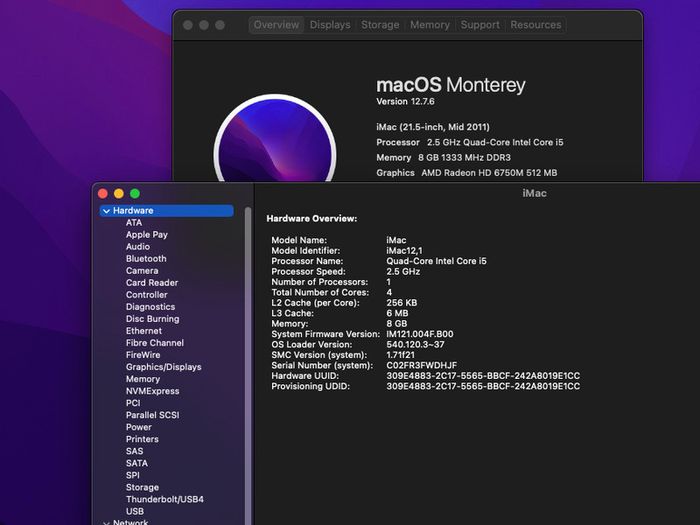Select Apple Pay in the sidebar
This screenshot has height=525, width=700.
pyautogui.click(x=146, y=234)
